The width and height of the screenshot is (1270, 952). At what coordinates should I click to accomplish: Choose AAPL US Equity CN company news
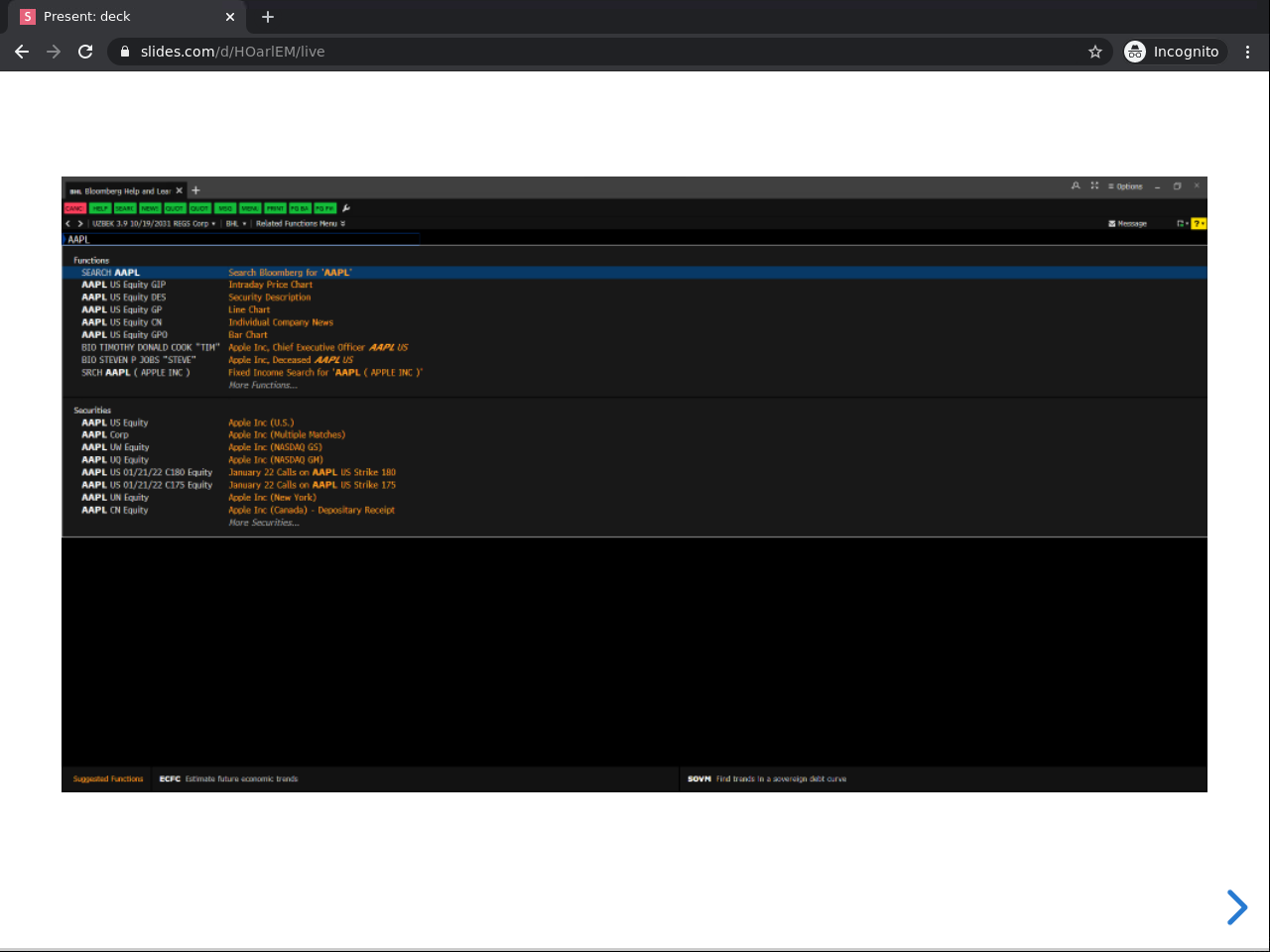(635, 322)
